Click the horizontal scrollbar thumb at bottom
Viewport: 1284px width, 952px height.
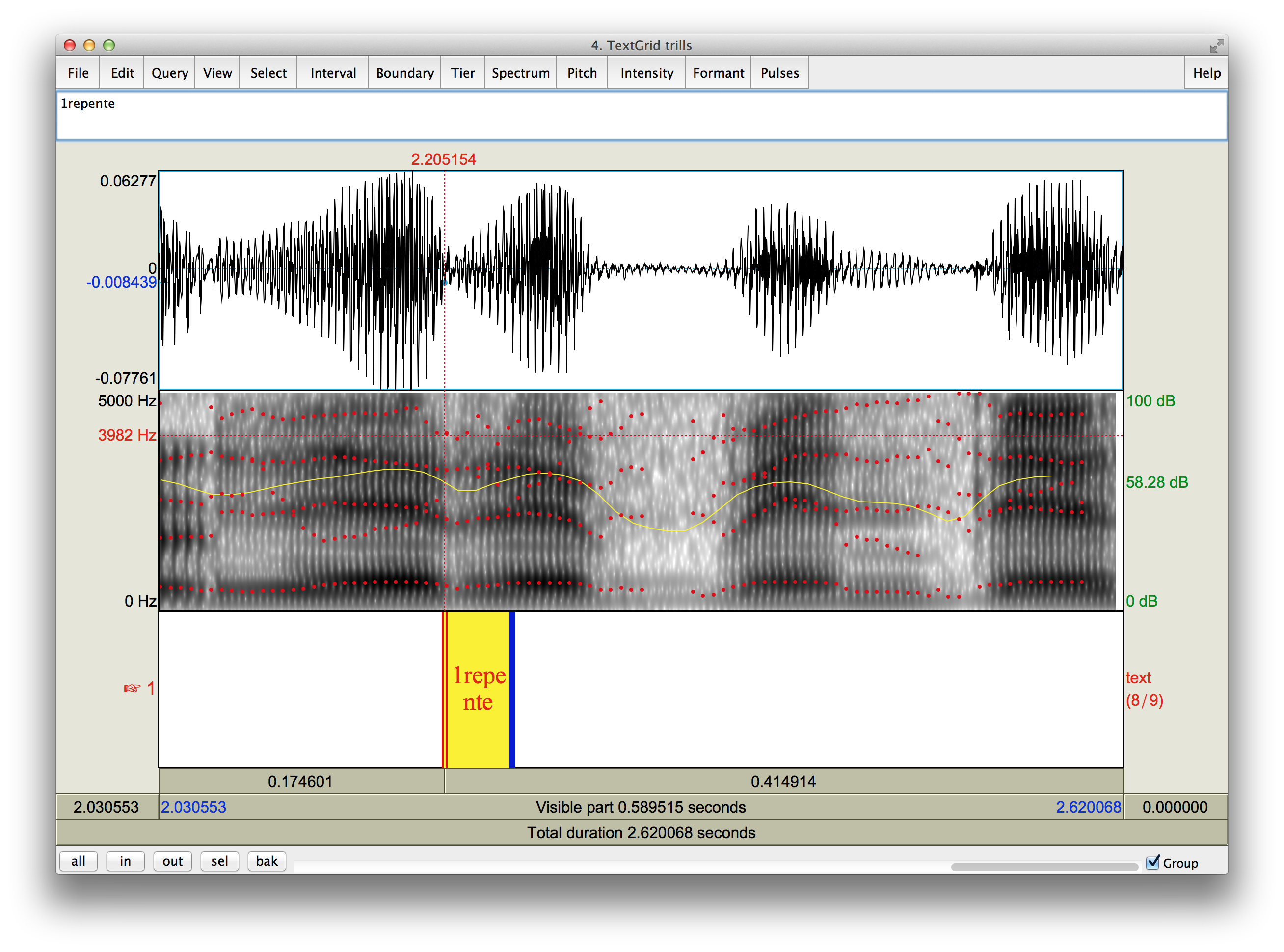1044,867
